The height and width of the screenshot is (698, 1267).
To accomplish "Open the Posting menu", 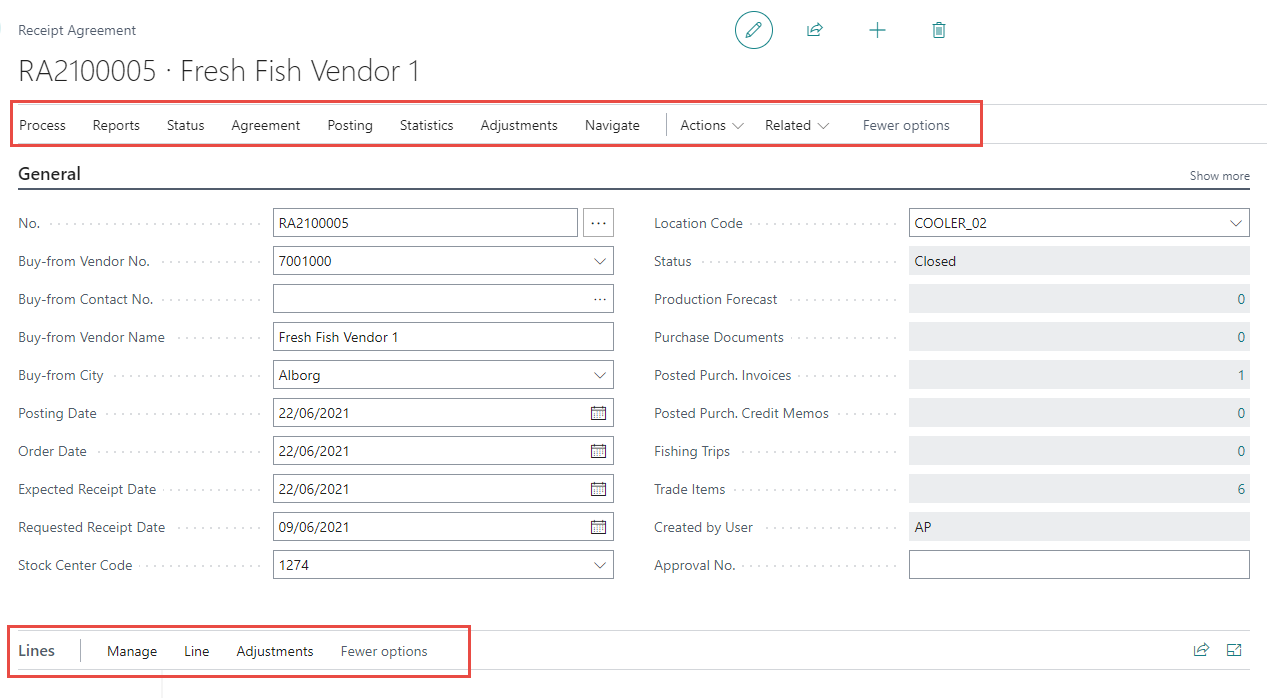I will pyautogui.click(x=350, y=125).
